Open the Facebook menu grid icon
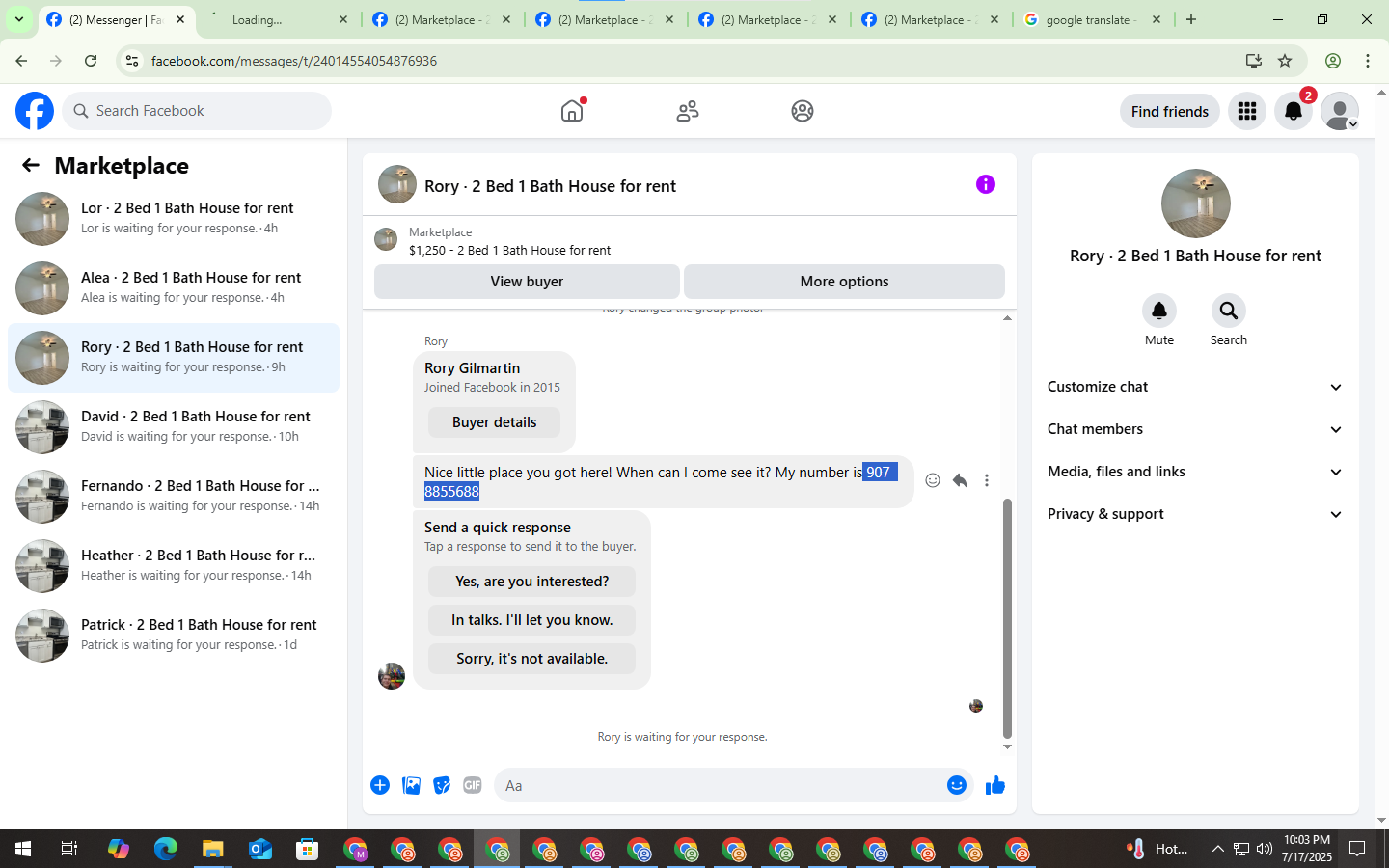The width and height of the screenshot is (1389, 868). coord(1247,111)
